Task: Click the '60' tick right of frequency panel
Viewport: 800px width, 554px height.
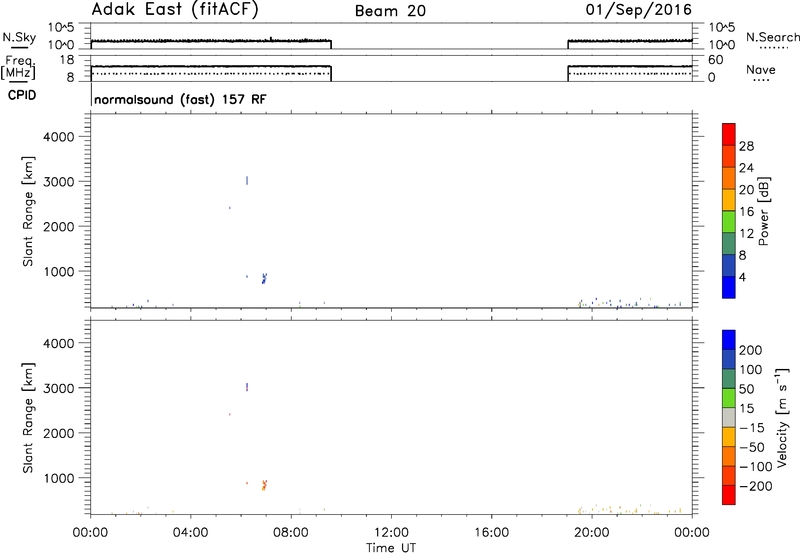Action: pyautogui.click(x=715, y=60)
